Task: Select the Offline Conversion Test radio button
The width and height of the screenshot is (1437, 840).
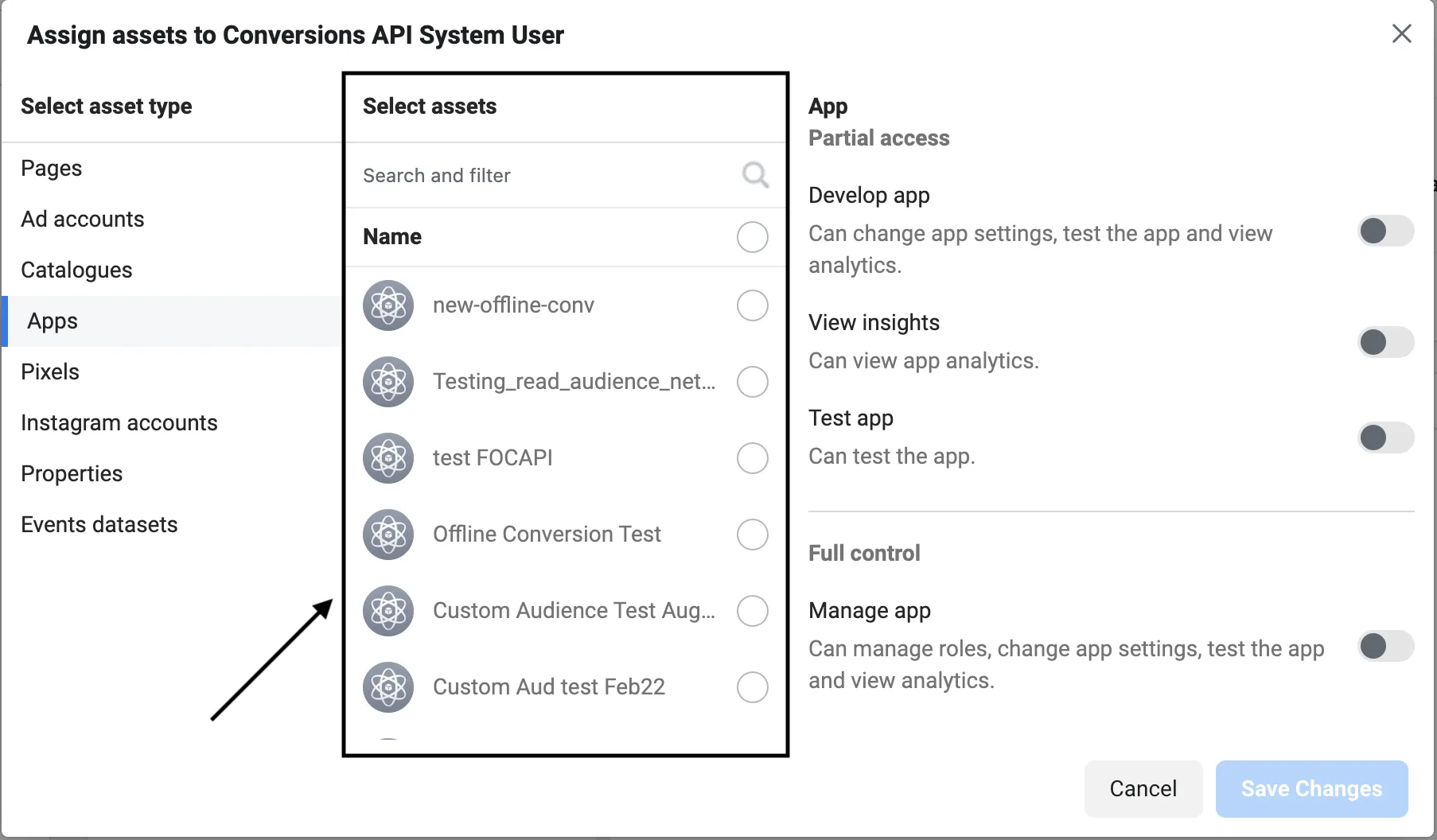Action: click(x=752, y=535)
